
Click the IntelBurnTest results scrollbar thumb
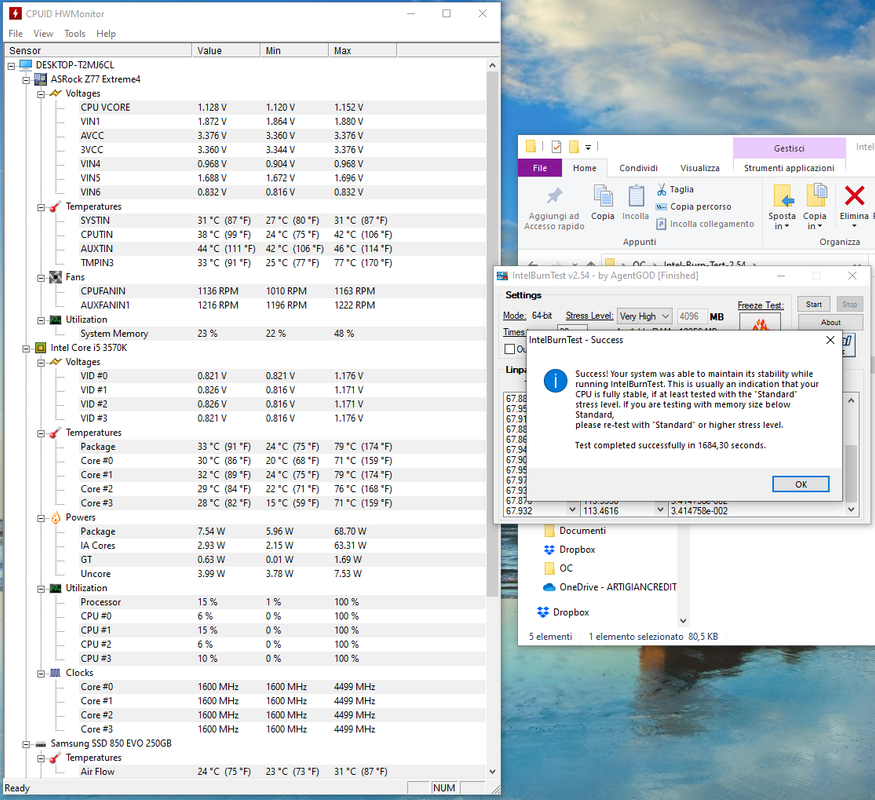(x=850, y=473)
